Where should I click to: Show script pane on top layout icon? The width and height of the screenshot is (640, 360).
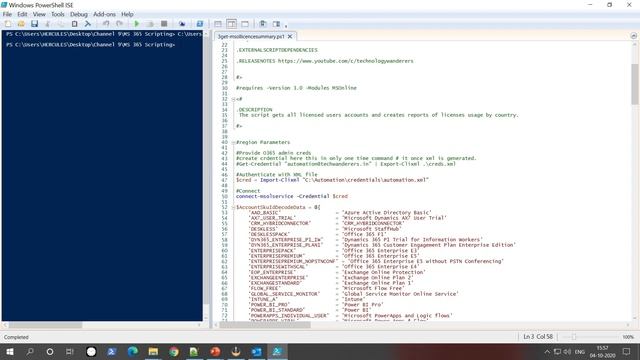[218, 24]
